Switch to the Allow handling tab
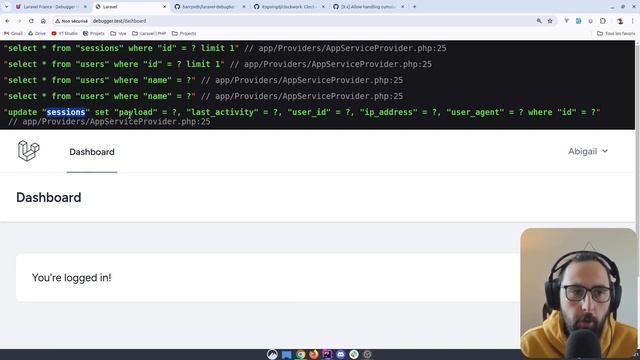 click(x=368, y=7)
